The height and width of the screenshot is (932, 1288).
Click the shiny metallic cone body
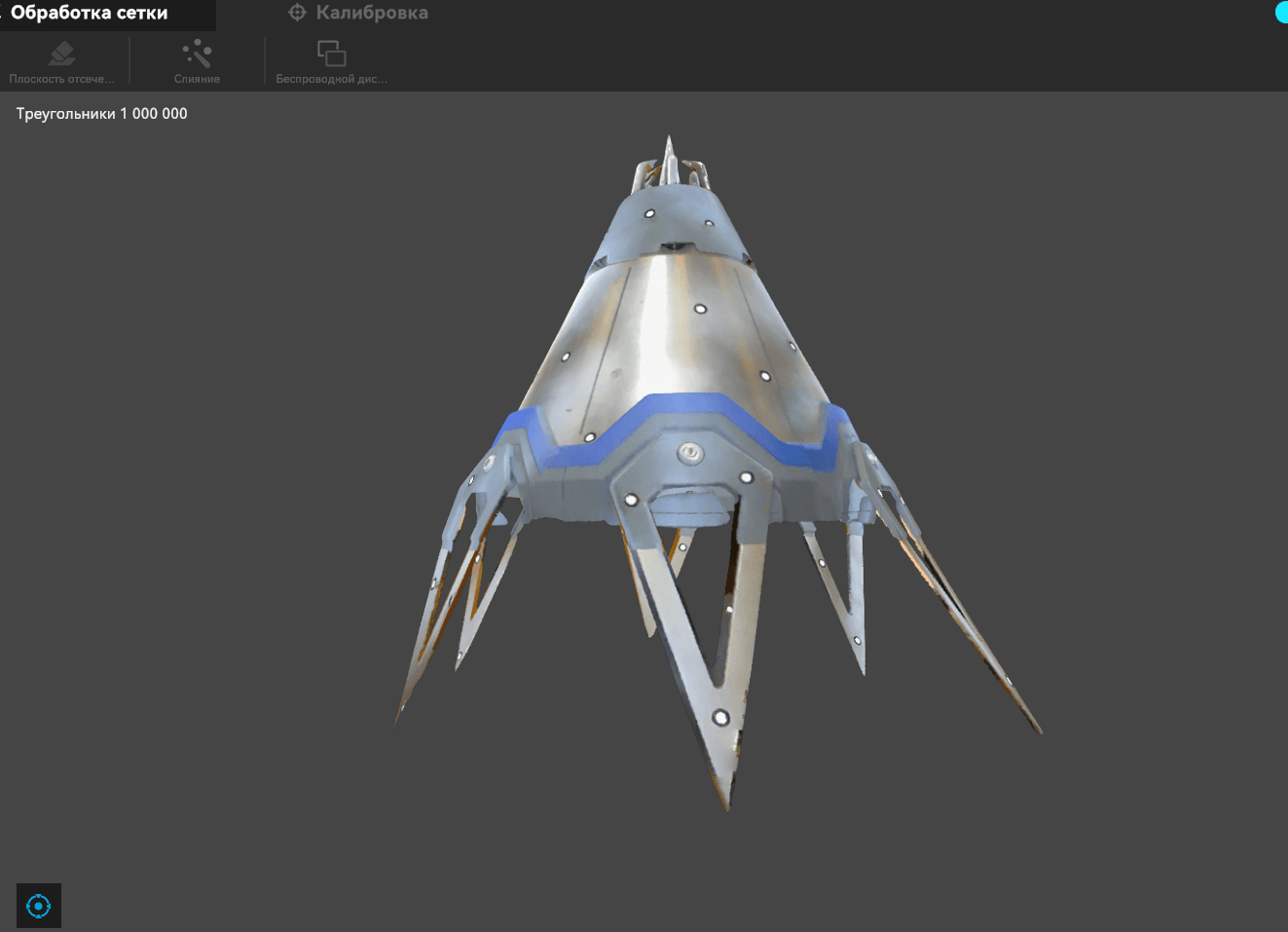tap(662, 331)
